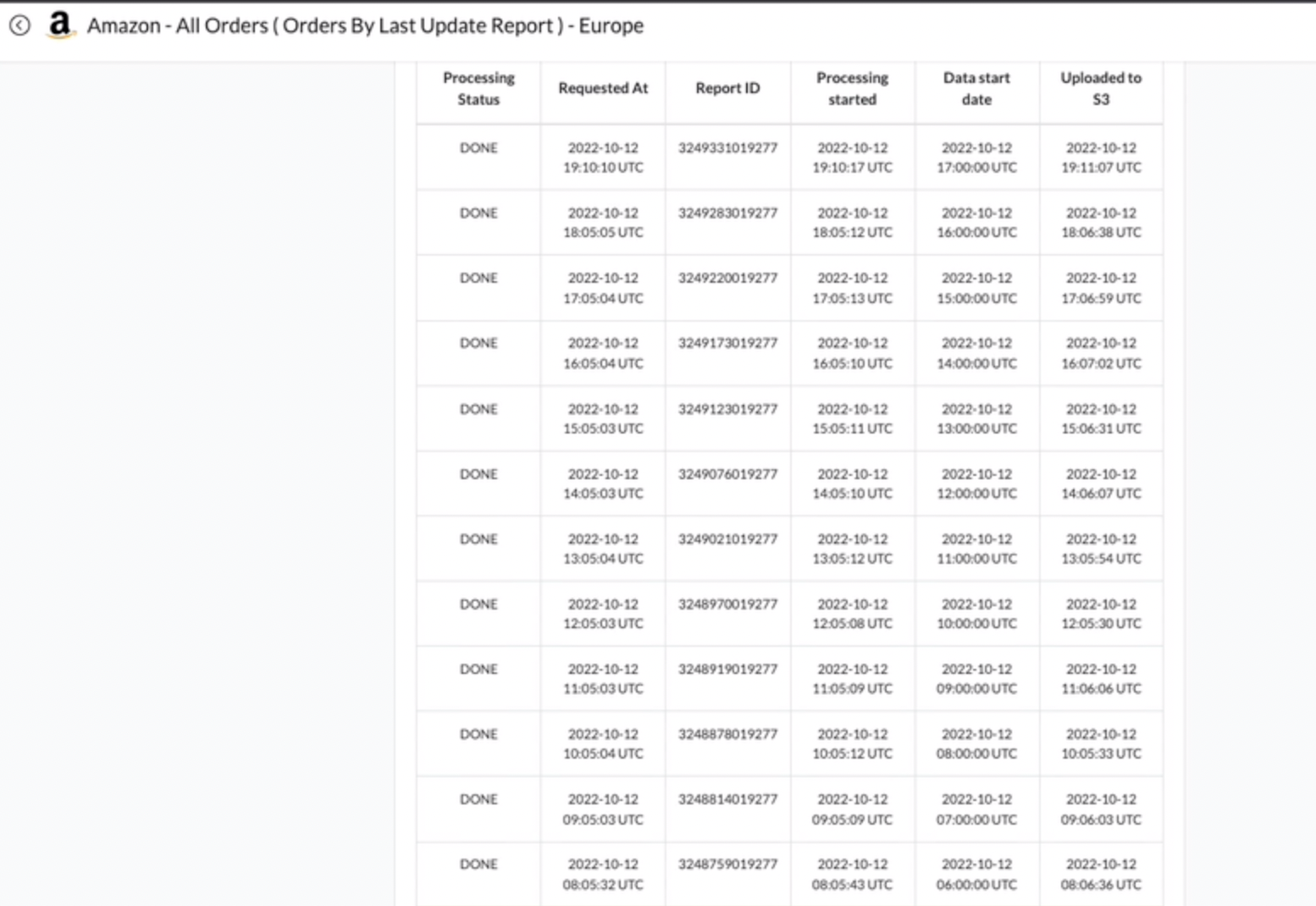Click Uploaded to S3 17:06:59 UTC cell
Image resolution: width=1316 pixels, height=906 pixels.
[x=1101, y=288]
